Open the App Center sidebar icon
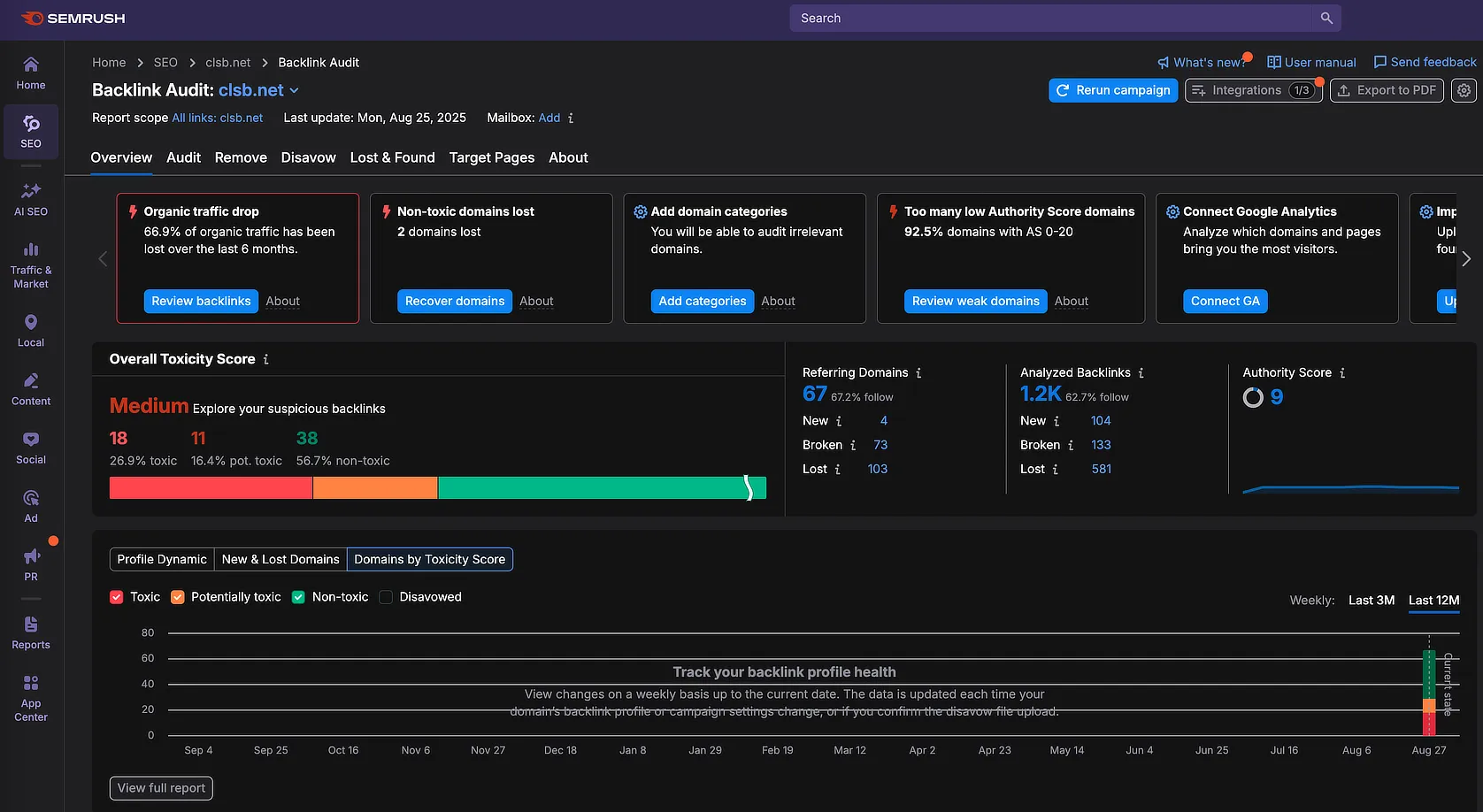The image size is (1483, 812). tap(31, 698)
